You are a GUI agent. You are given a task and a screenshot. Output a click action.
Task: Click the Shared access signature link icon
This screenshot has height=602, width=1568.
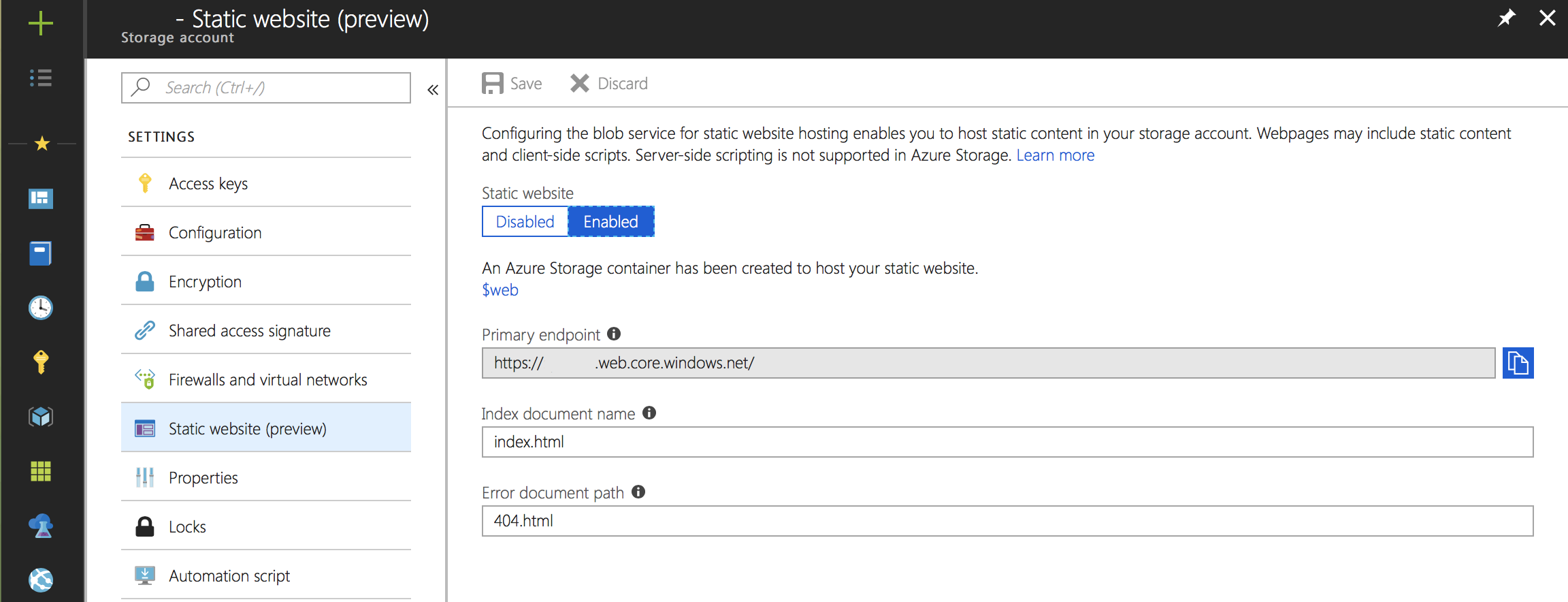click(x=144, y=330)
